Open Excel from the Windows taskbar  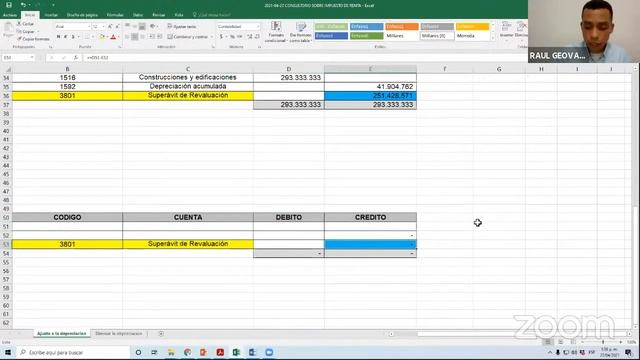(236, 352)
